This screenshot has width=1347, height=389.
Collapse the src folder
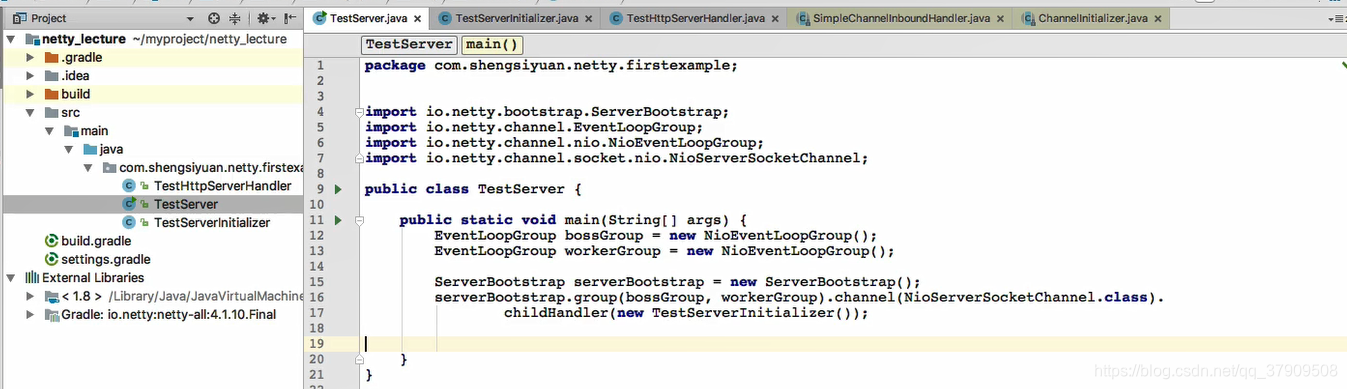[x=30, y=113]
